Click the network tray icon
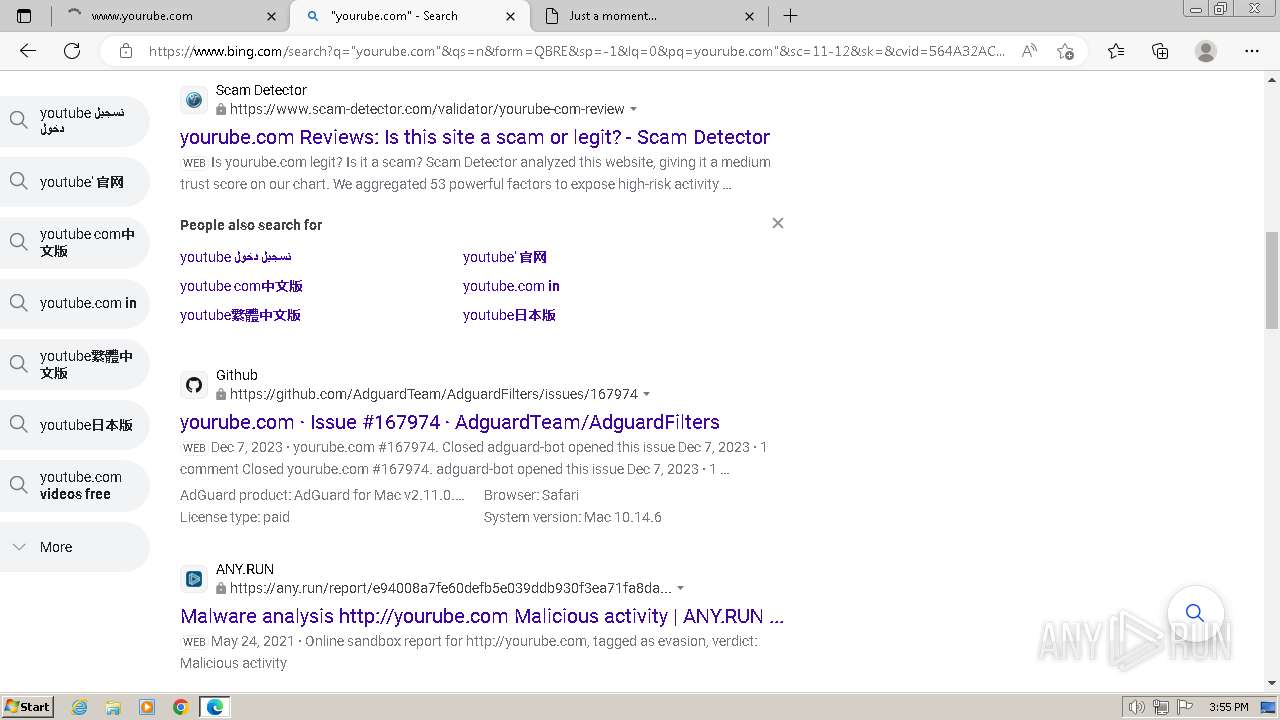The image size is (1280, 720). pos(1161,707)
